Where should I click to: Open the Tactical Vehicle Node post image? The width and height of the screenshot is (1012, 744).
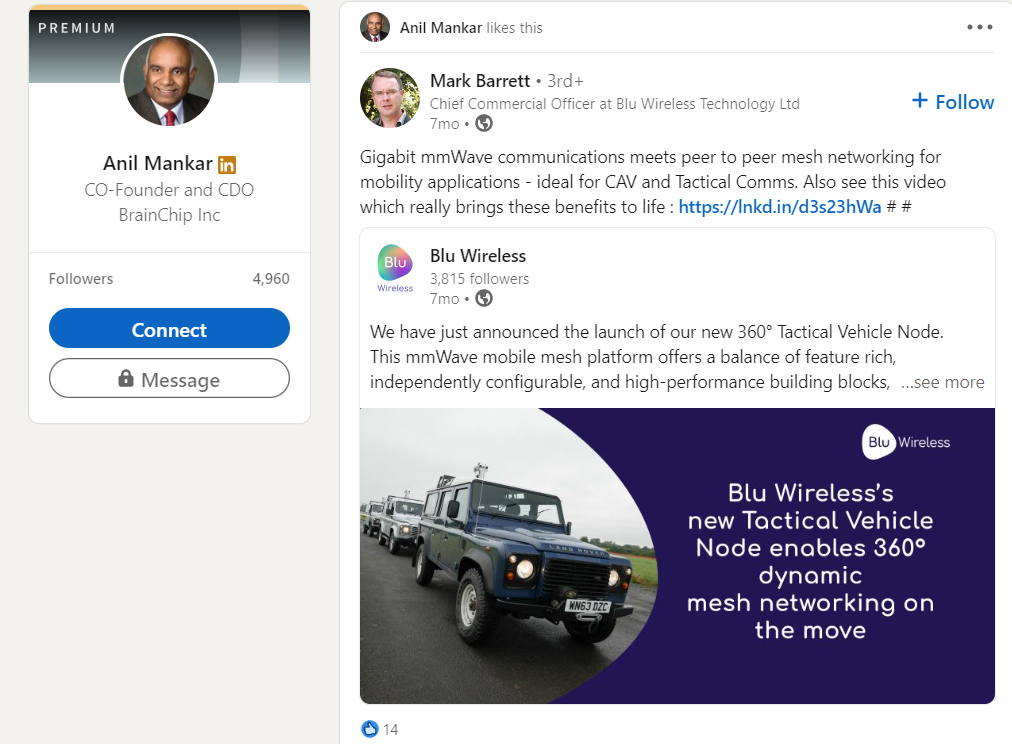tap(677, 555)
